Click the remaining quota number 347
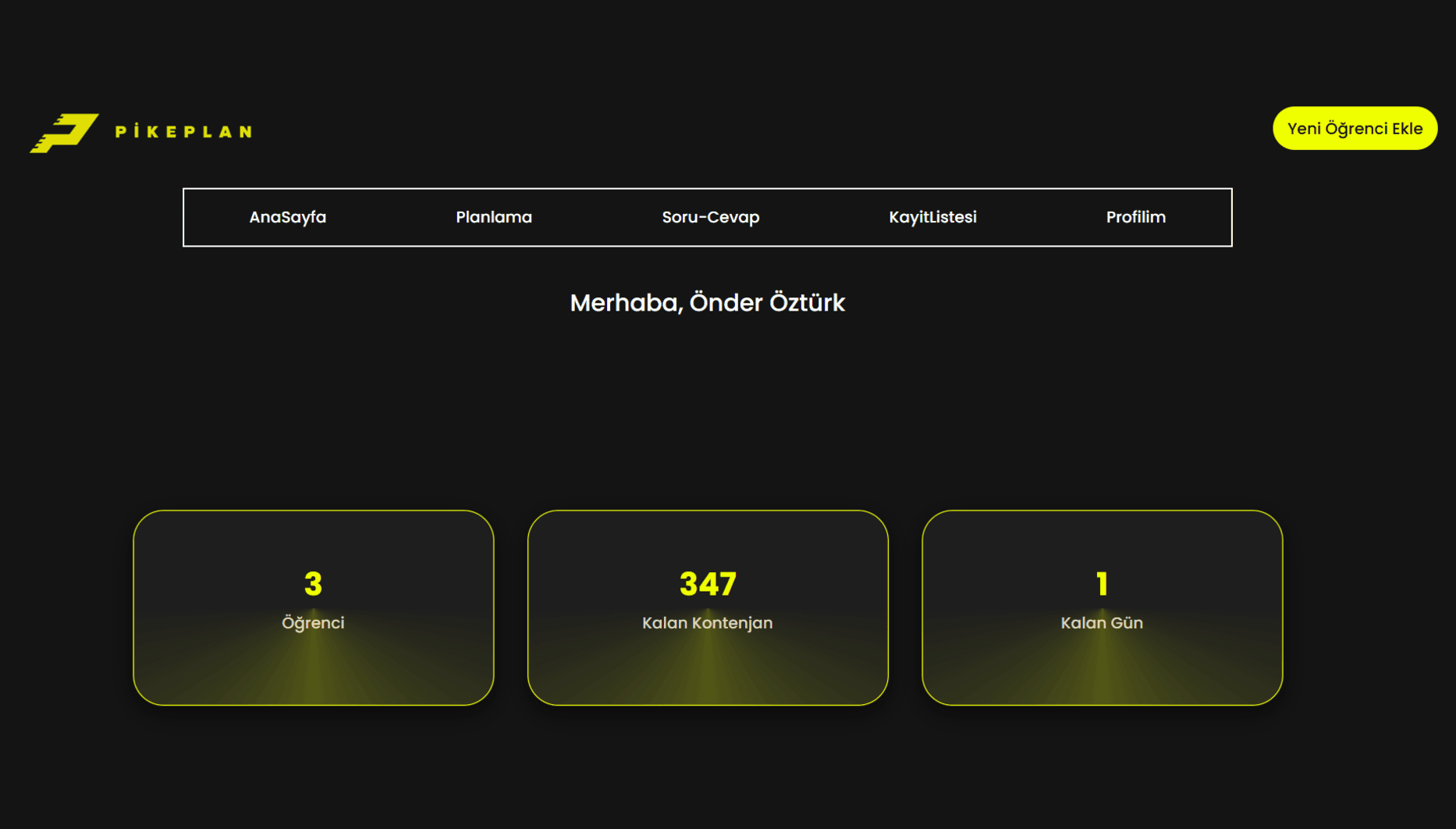1456x829 pixels. pos(708,584)
